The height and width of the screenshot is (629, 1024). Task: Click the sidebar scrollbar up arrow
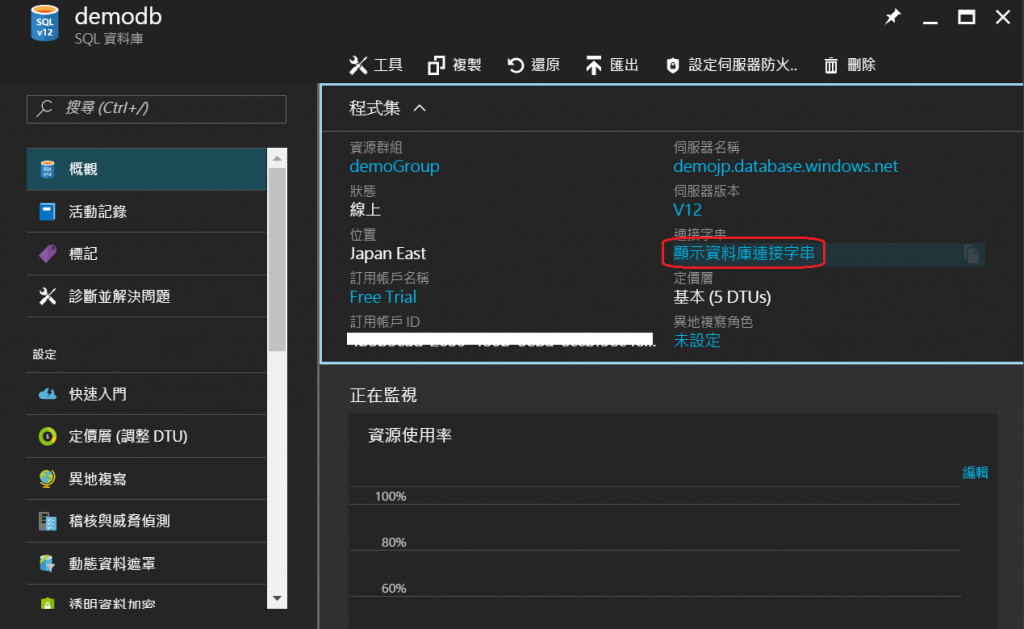click(x=277, y=158)
